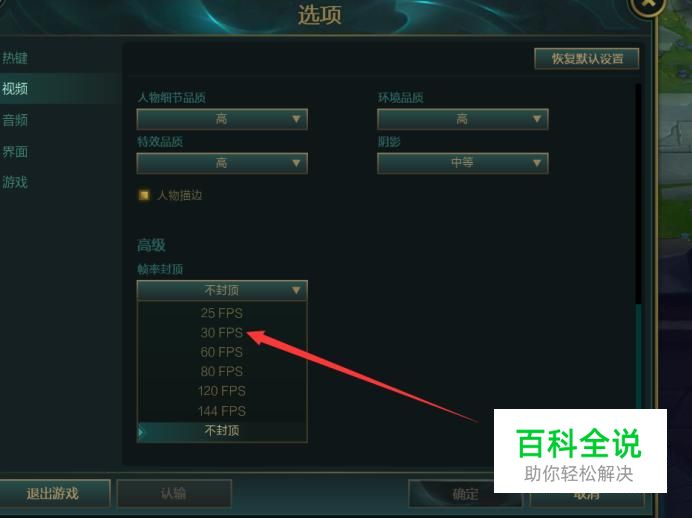Image resolution: width=692 pixels, height=518 pixels.
Task: Select highlighted 不封顶 list entry
Action: coord(222,431)
